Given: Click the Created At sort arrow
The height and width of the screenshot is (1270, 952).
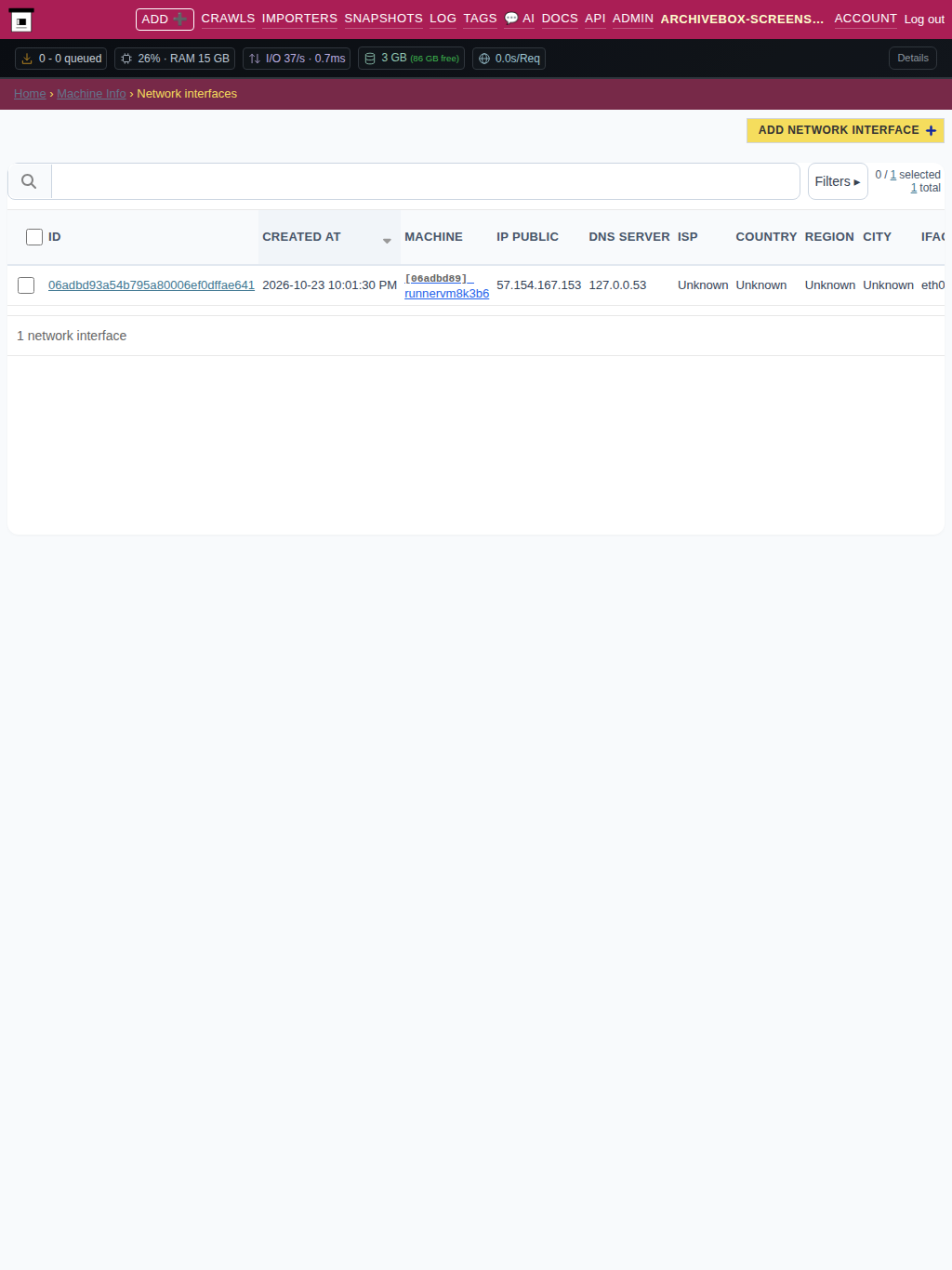Looking at the screenshot, I should click(387, 241).
